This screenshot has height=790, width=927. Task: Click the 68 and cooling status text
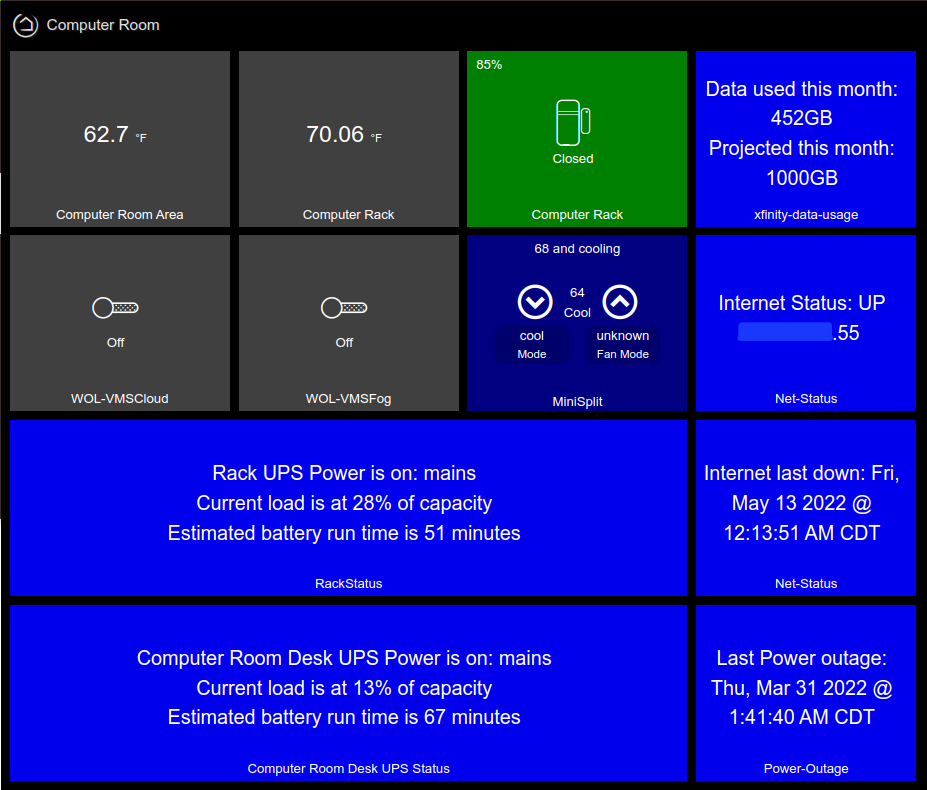point(577,249)
